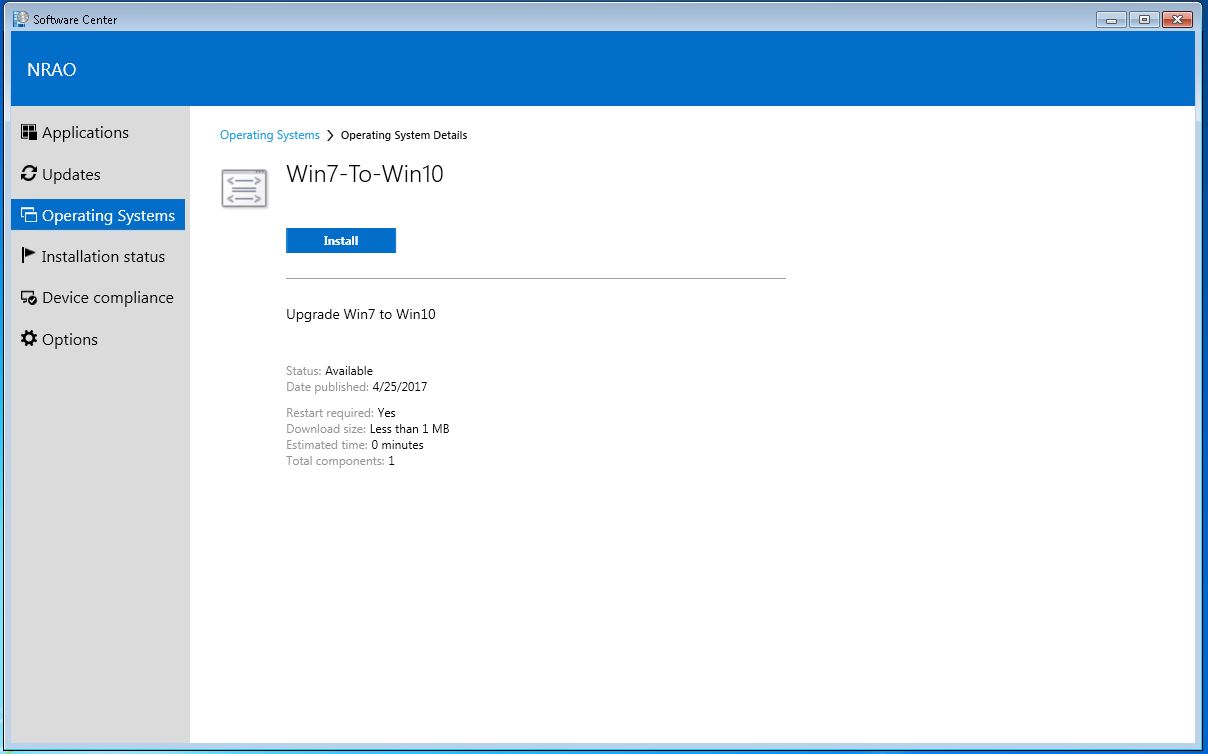This screenshot has height=754, width=1208.
Task: Close the Software Center window
Action: click(1177, 19)
